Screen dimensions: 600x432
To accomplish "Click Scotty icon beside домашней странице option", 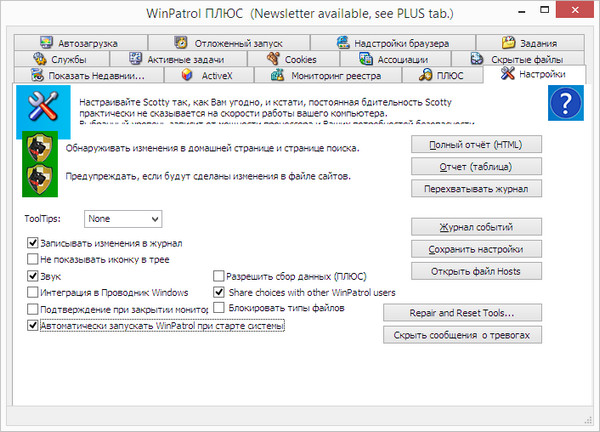I will pos(40,148).
